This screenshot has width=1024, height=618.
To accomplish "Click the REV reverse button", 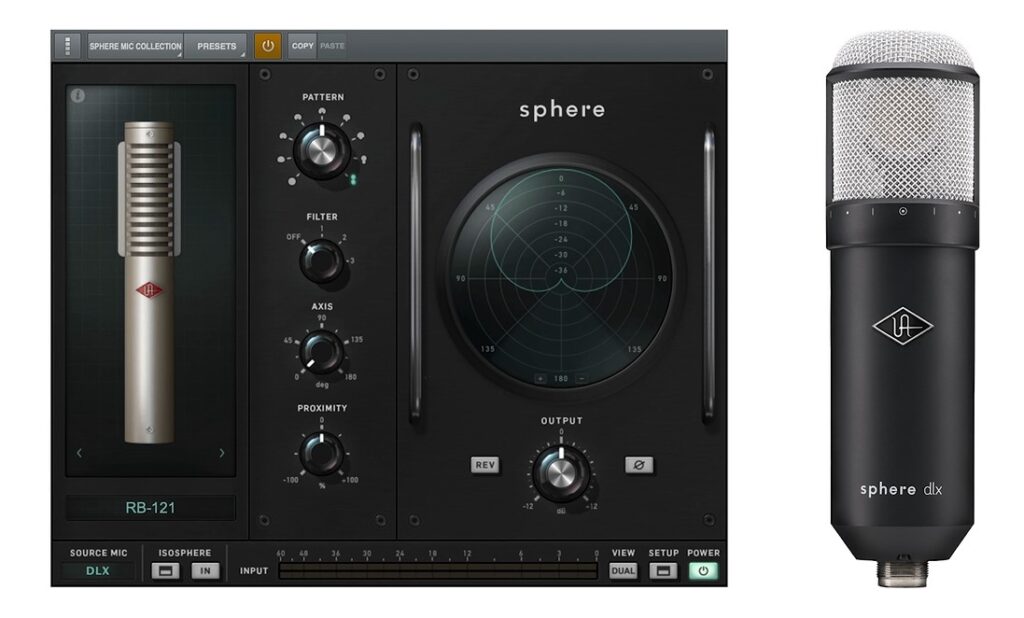I will [484, 464].
